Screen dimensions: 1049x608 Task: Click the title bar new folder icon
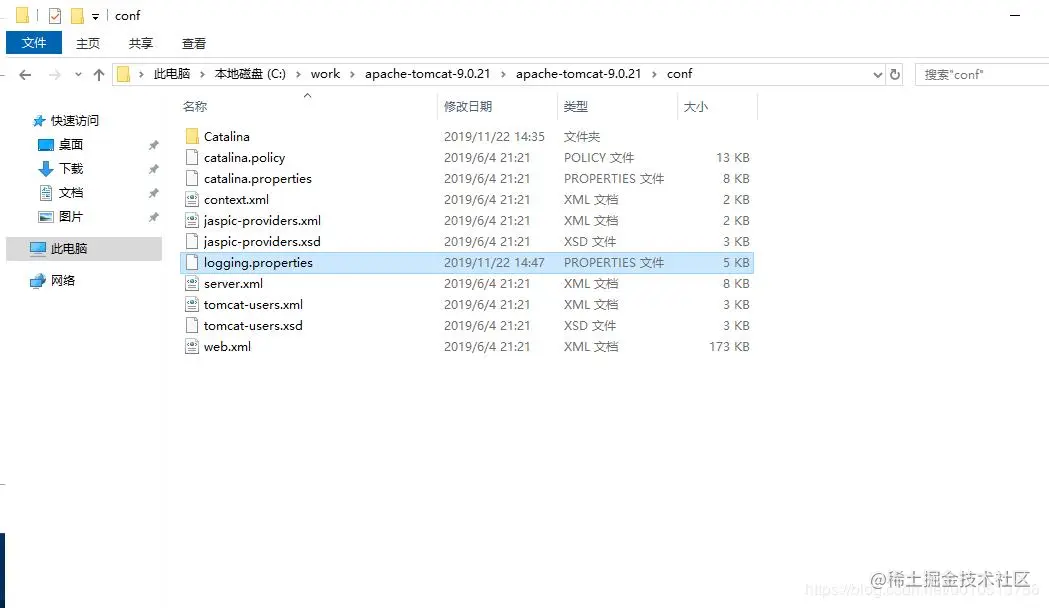(x=78, y=15)
